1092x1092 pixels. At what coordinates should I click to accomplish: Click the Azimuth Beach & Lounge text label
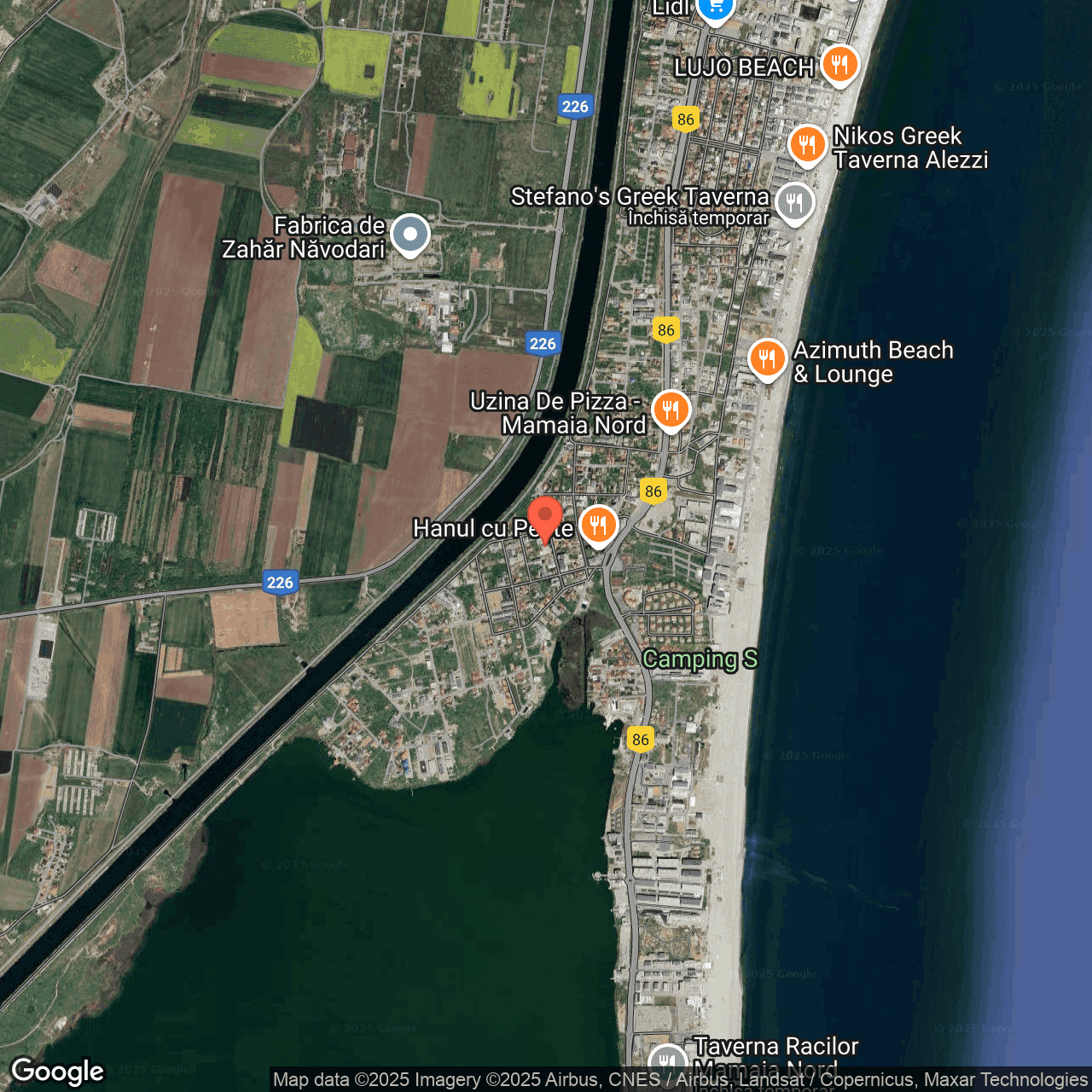click(x=873, y=363)
